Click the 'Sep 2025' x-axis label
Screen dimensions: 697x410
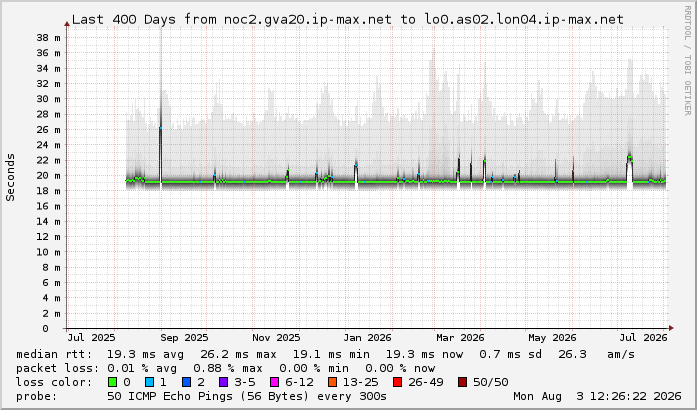click(x=184, y=338)
